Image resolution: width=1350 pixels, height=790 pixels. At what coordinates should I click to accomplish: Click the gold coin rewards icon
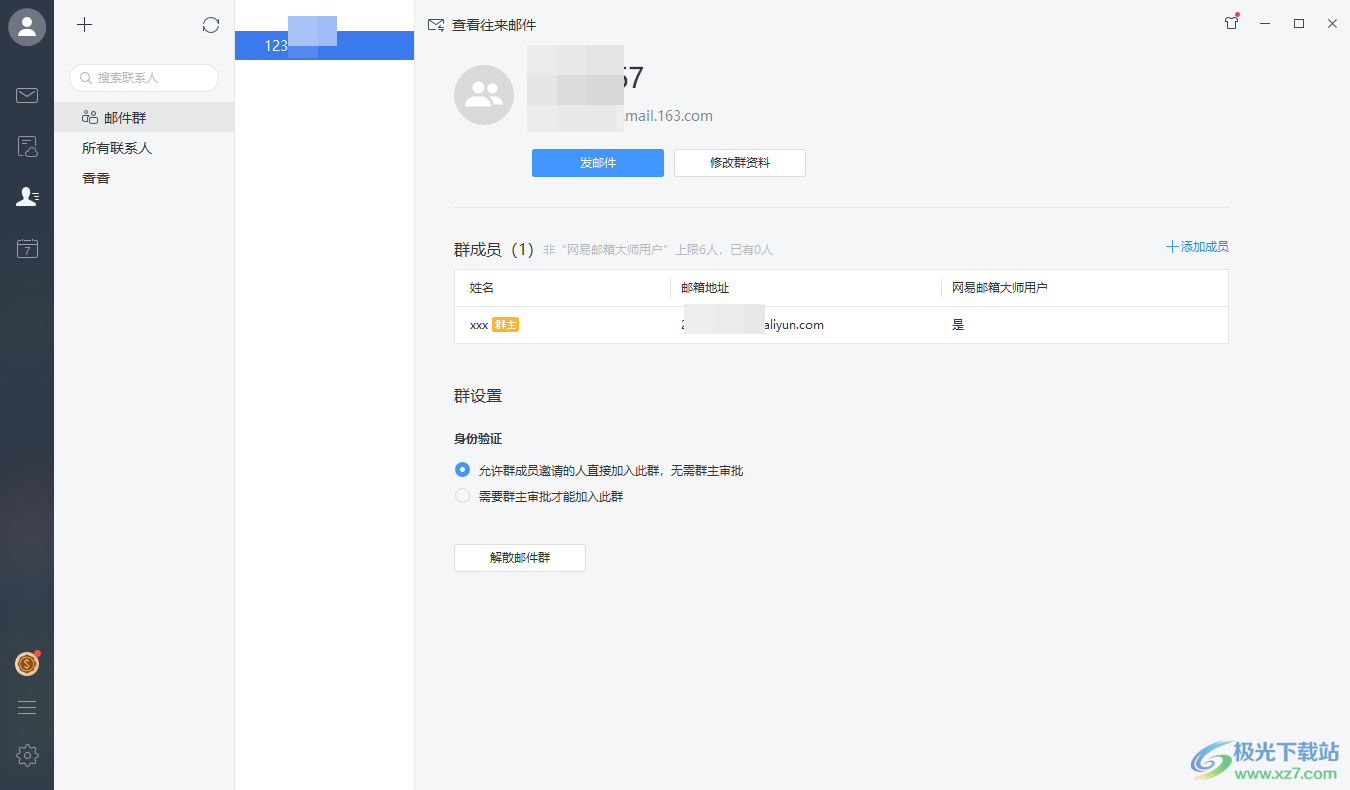point(27,663)
